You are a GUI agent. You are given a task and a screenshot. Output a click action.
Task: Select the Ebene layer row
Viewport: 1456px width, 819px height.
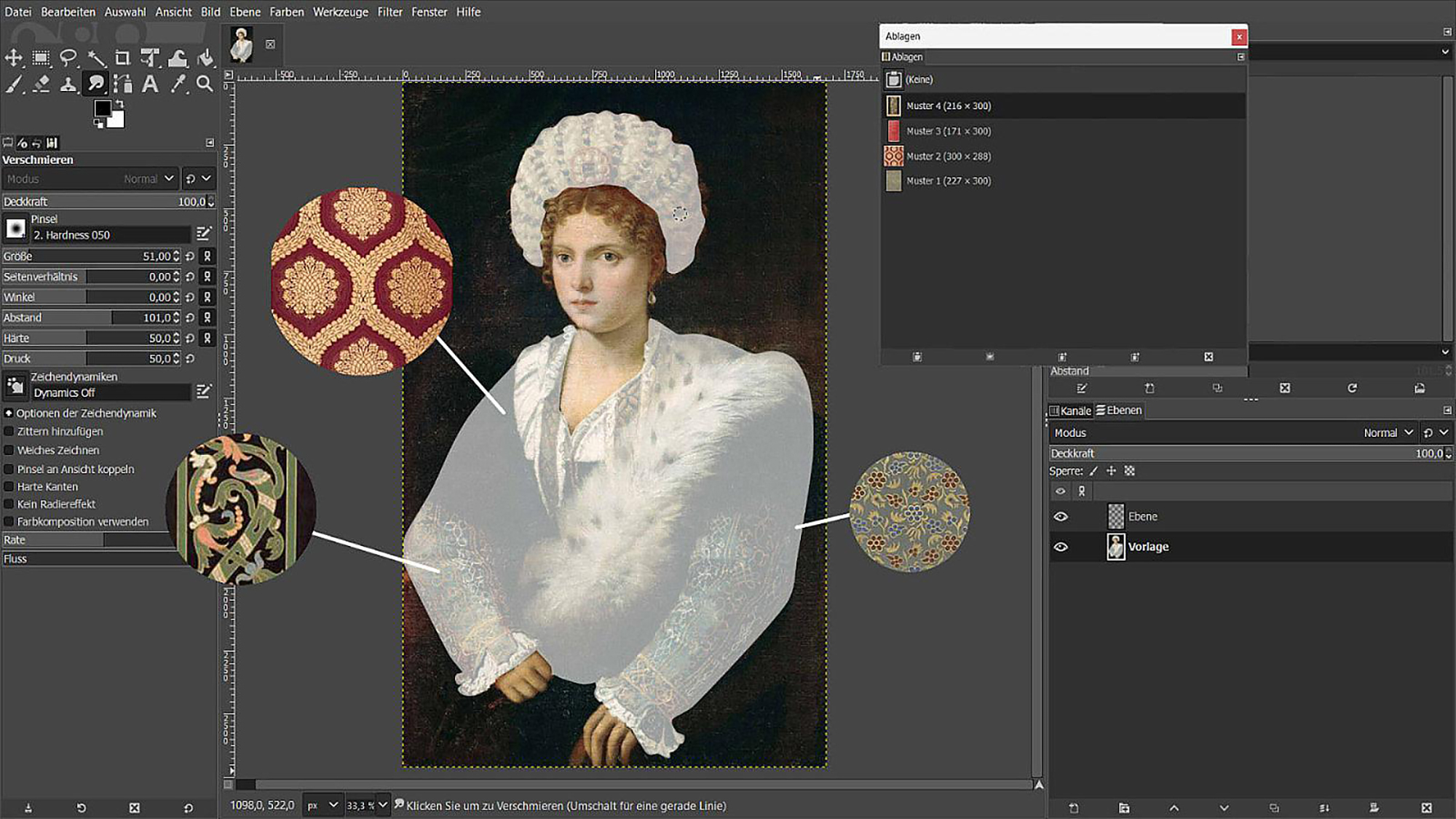[x=1251, y=516]
